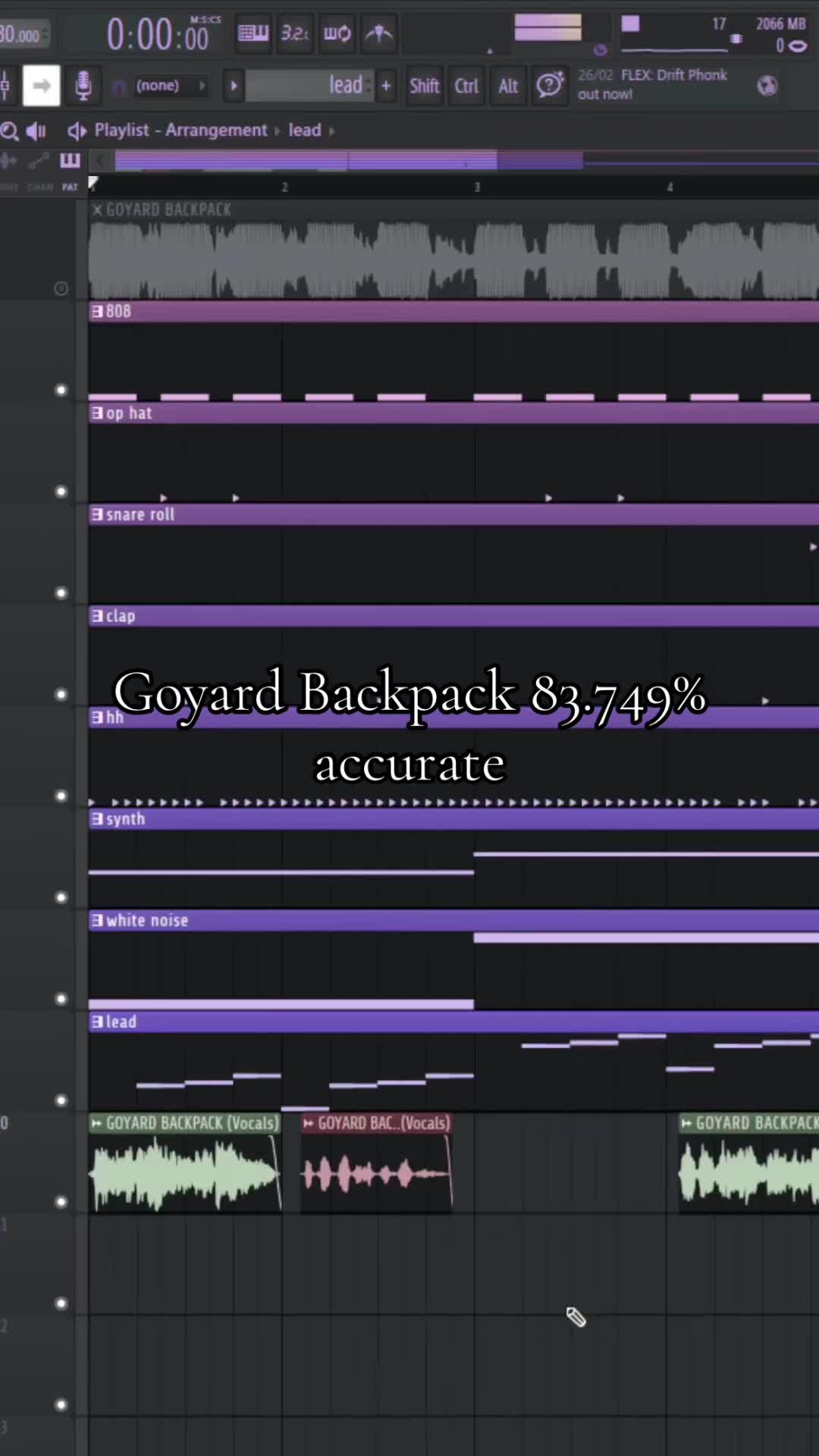Click the headphones icon before (none)
The height and width of the screenshot is (1456, 819).
[x=119, y=87]
